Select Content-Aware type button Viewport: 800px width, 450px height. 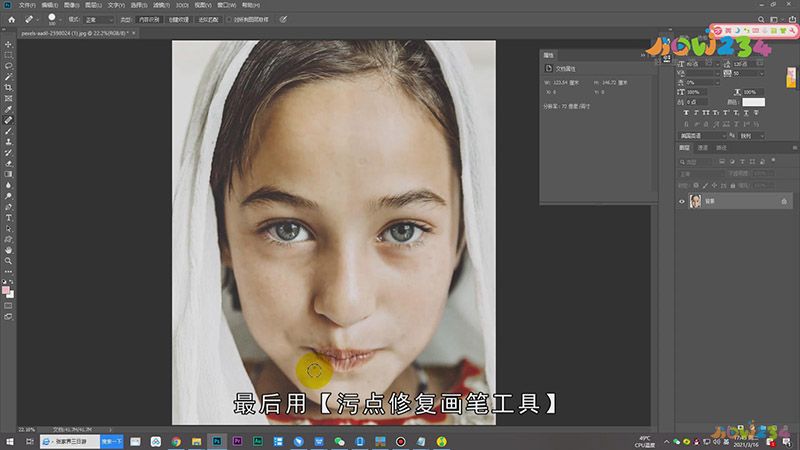click(149, 19)
